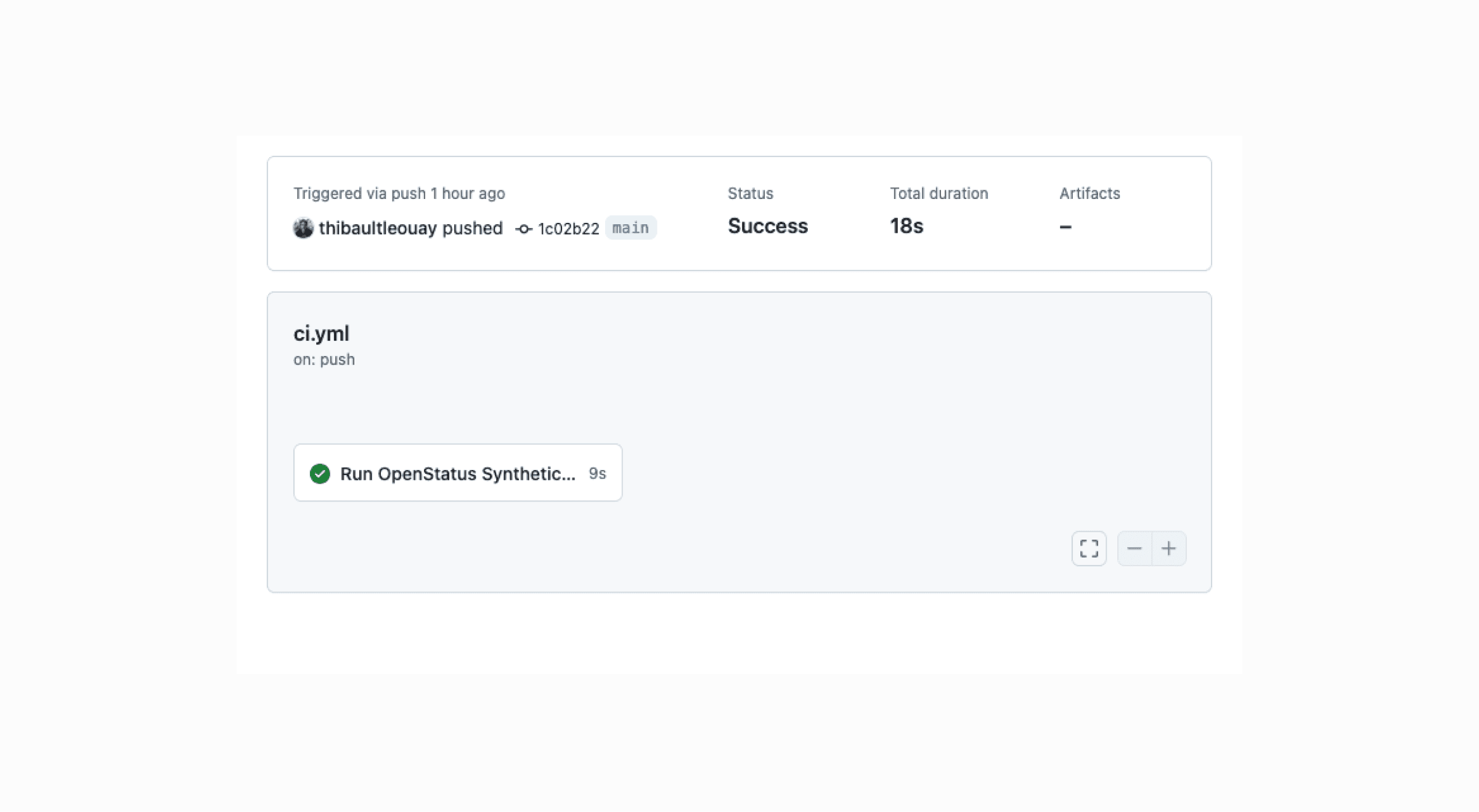Open the commit 1c02b22 link
Screen dimensions: 1479x812
[568, 228]
